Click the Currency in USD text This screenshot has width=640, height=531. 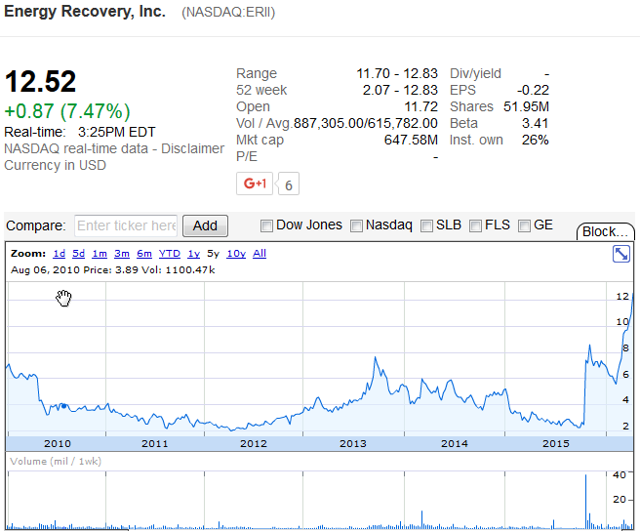55,165
